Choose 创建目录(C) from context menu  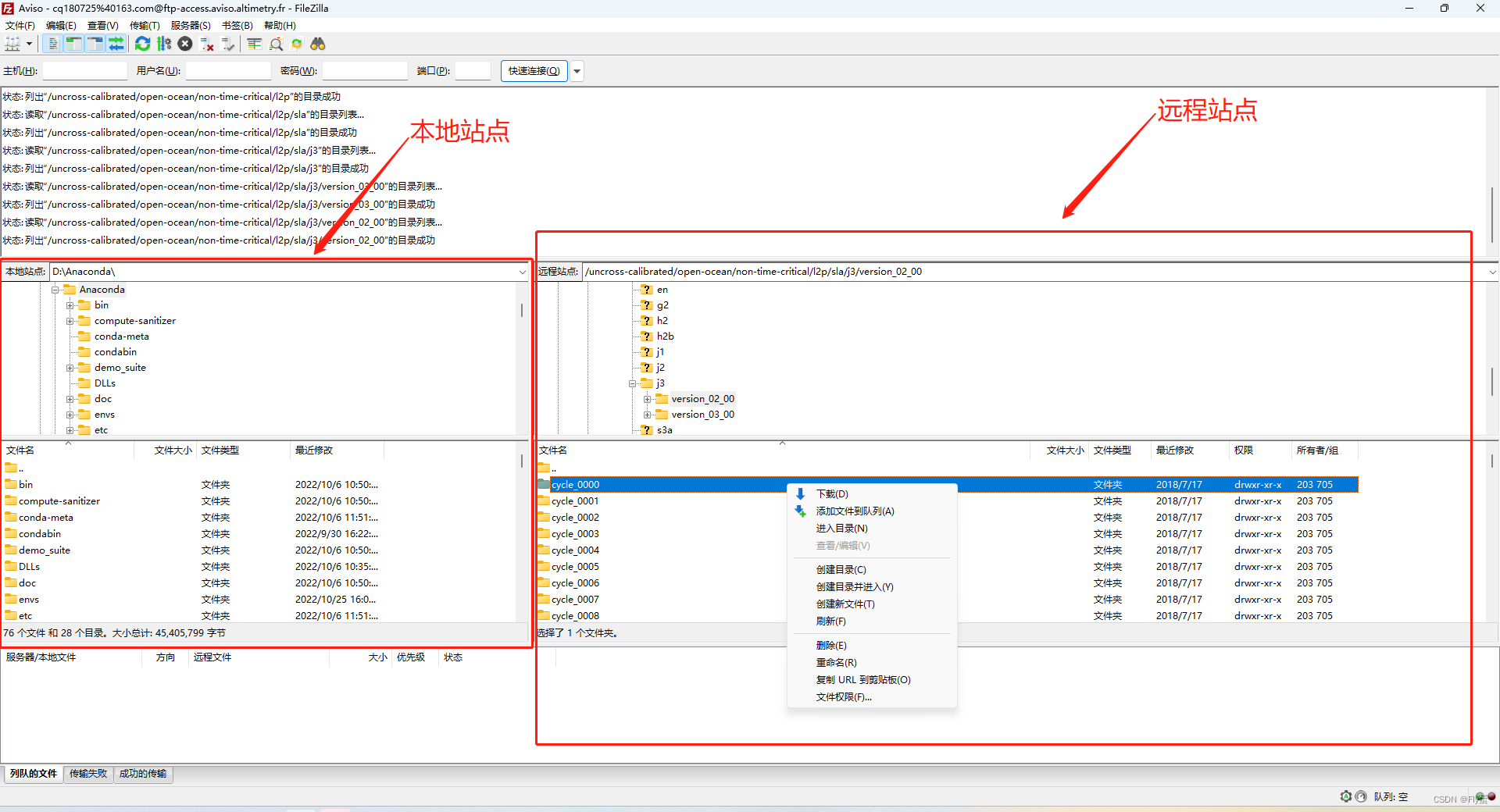[872, 570]
